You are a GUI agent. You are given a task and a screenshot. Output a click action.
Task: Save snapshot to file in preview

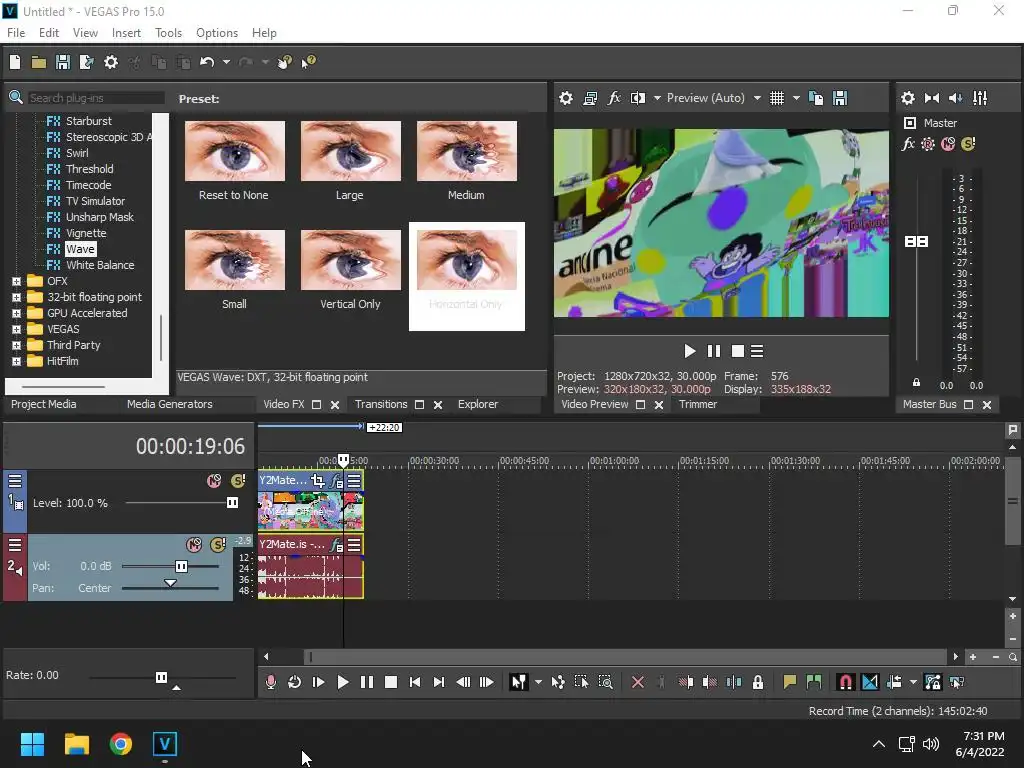coord(840,98)
